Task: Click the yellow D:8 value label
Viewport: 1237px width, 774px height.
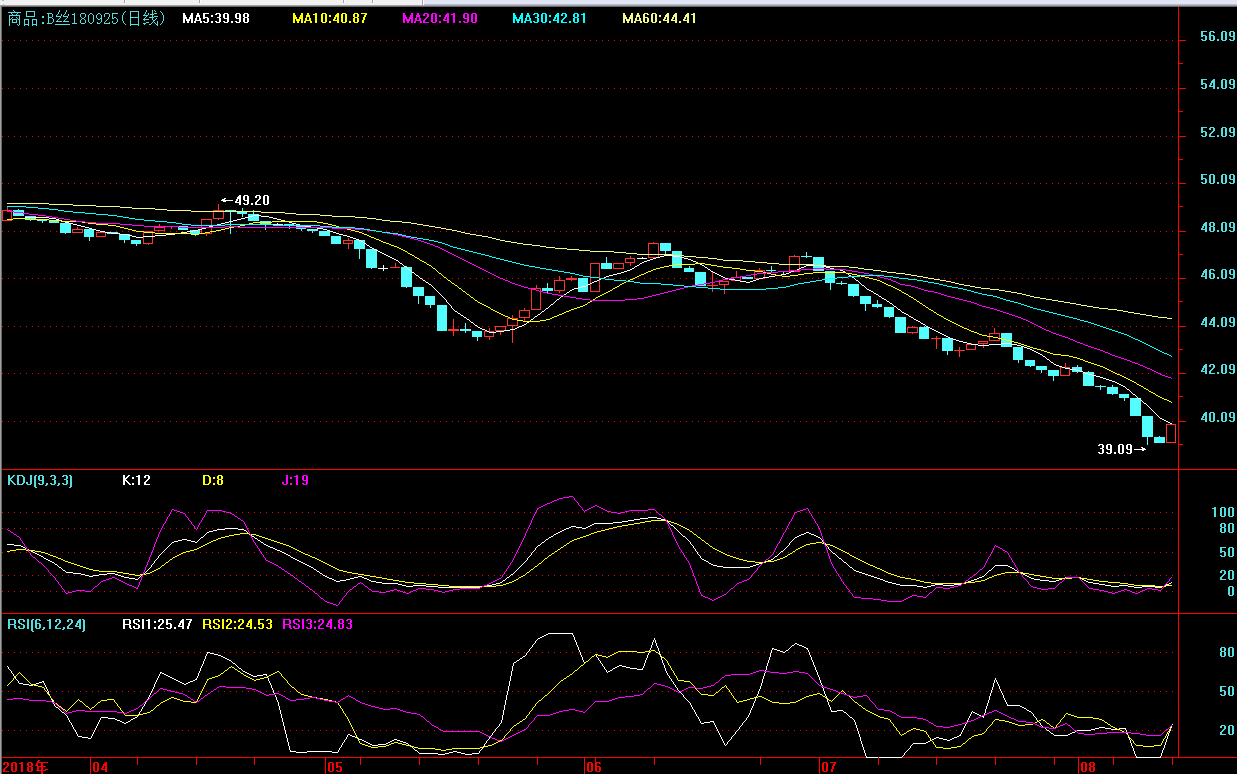Action: coord(213,481)
